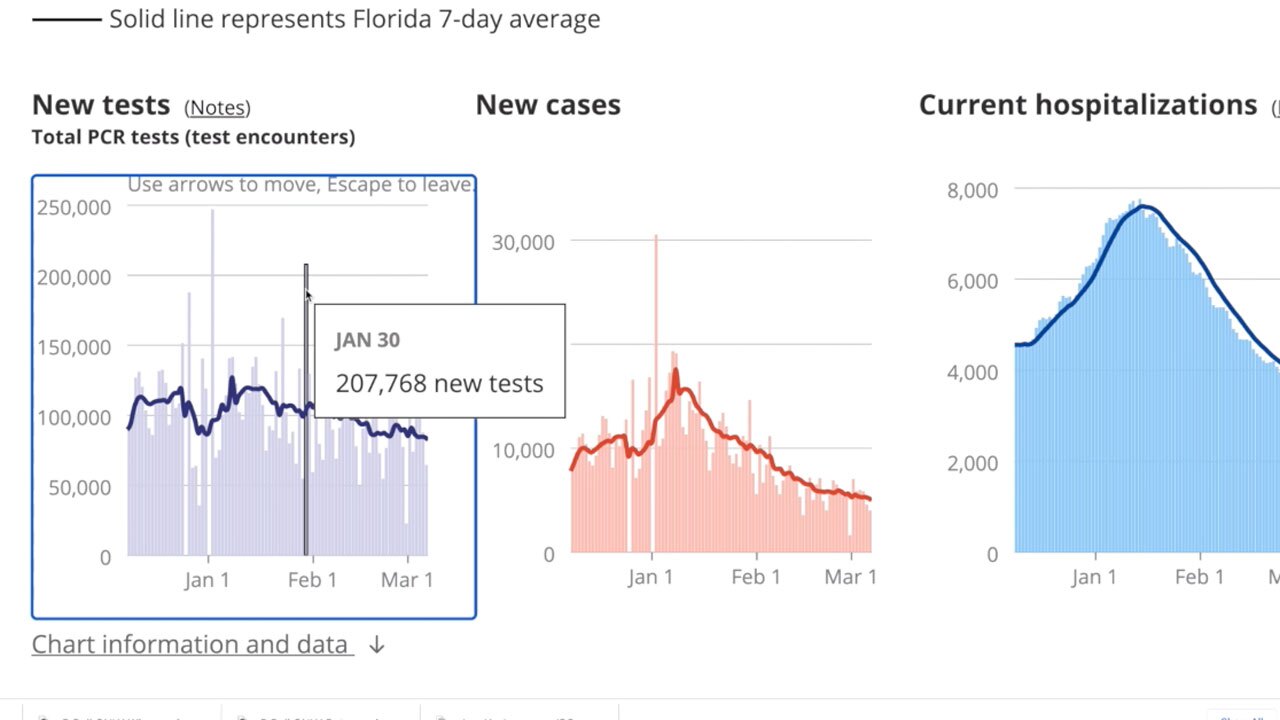This screenshot has width=1280, height=720.
Task: Expand the Chart information and data section
Action: (x=190, y=644)
